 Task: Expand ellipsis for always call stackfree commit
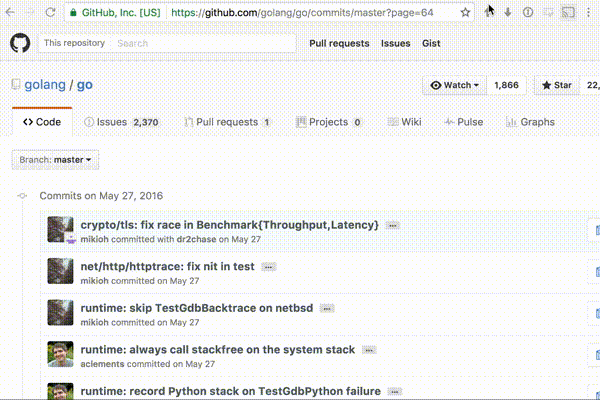(369, 350)
